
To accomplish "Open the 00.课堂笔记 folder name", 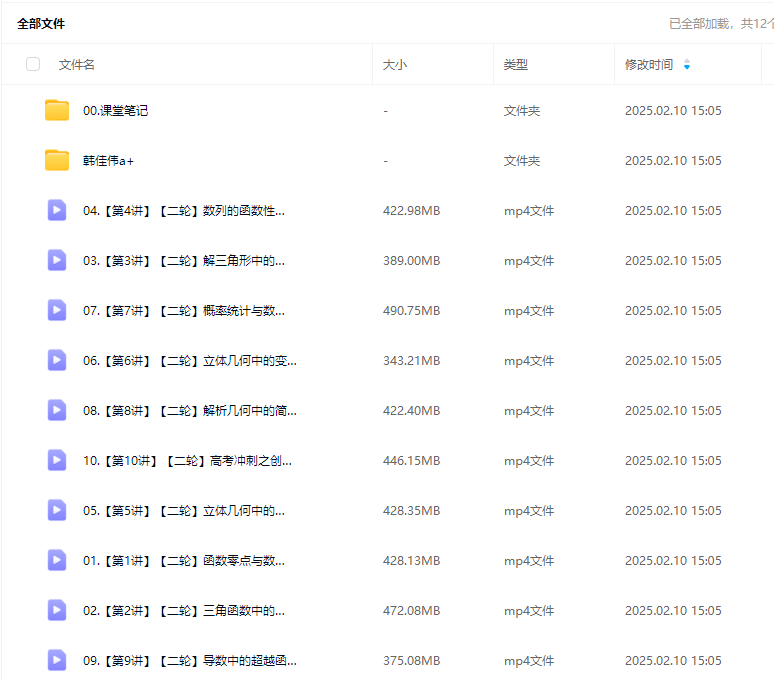I will [115, 111].
